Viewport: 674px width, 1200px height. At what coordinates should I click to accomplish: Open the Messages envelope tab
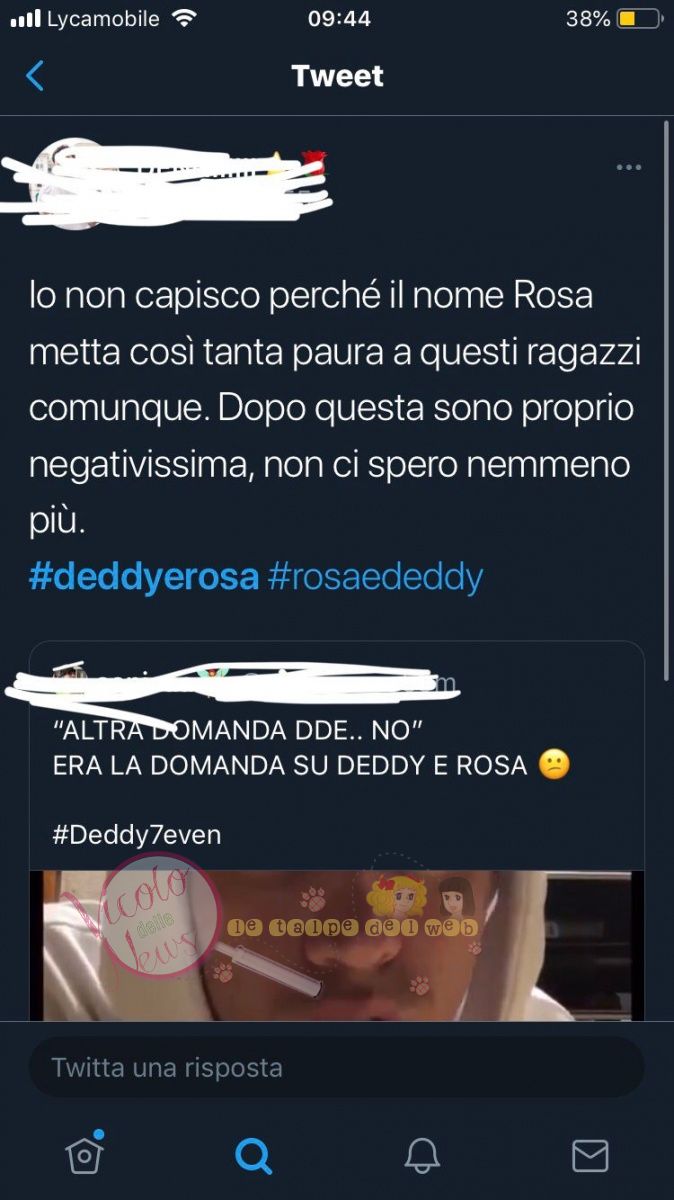click(590, 1156)
